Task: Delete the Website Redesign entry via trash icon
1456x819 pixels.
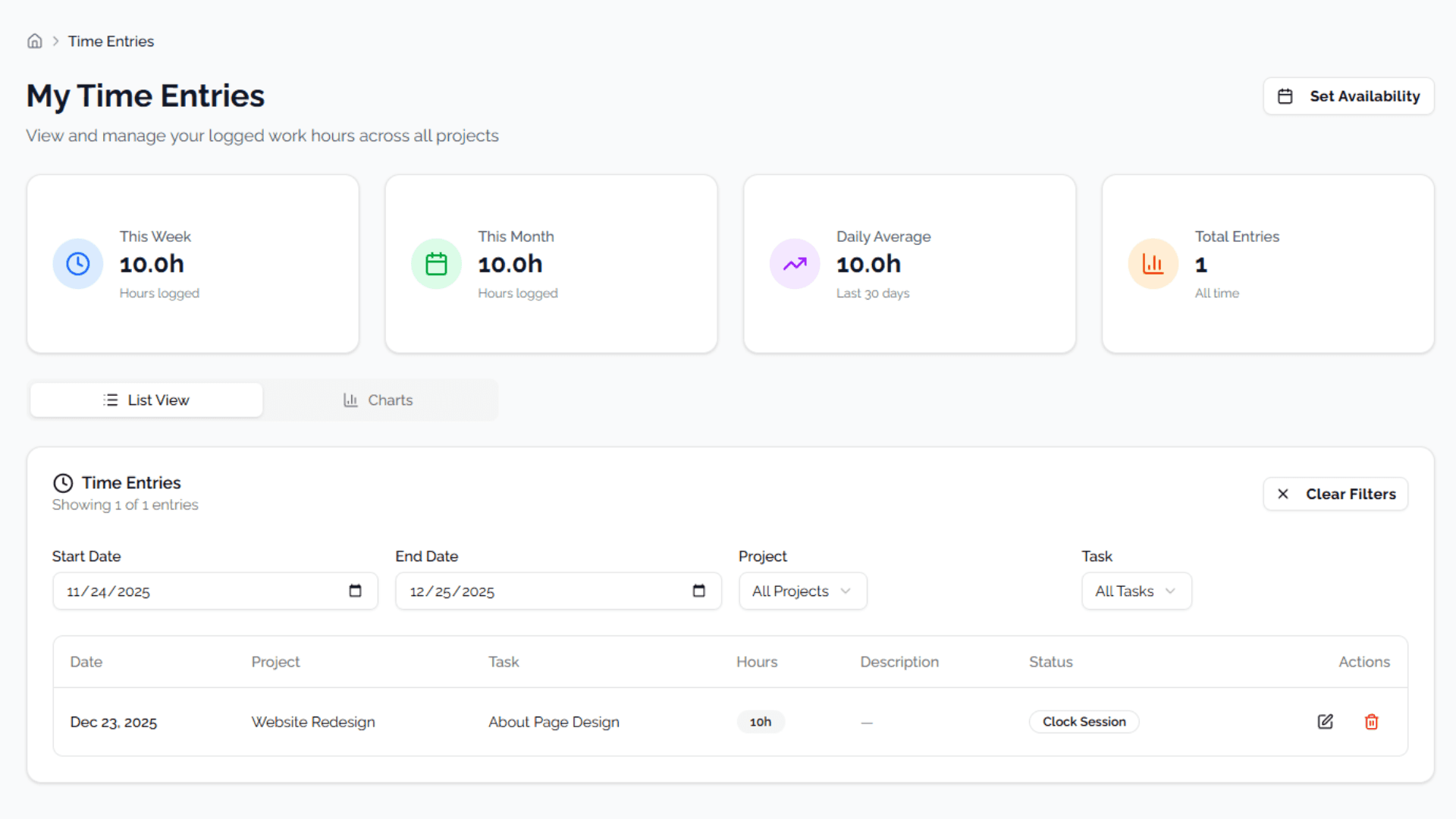Action: (x=1370, y=721)
